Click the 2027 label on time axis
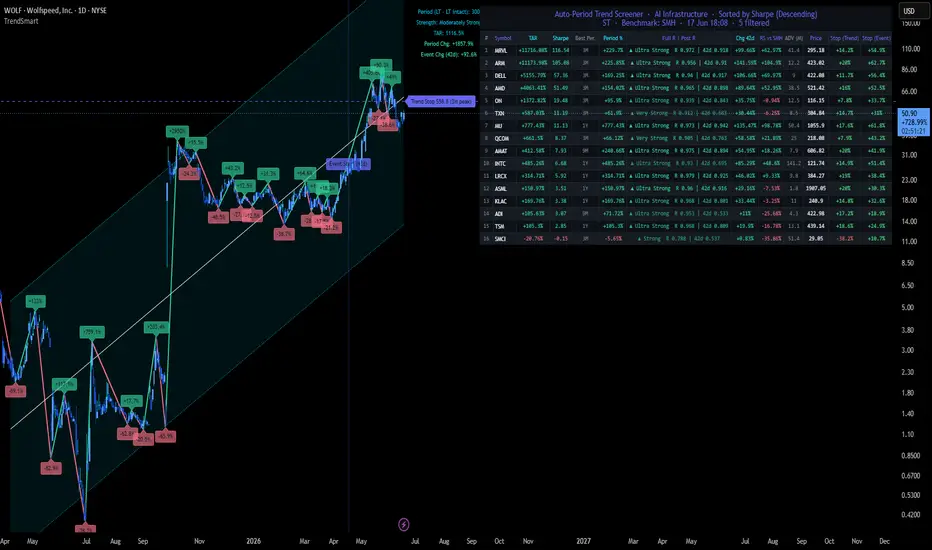Image resolution: width=932 pixels, height=550 pixels. coord(583,542)
